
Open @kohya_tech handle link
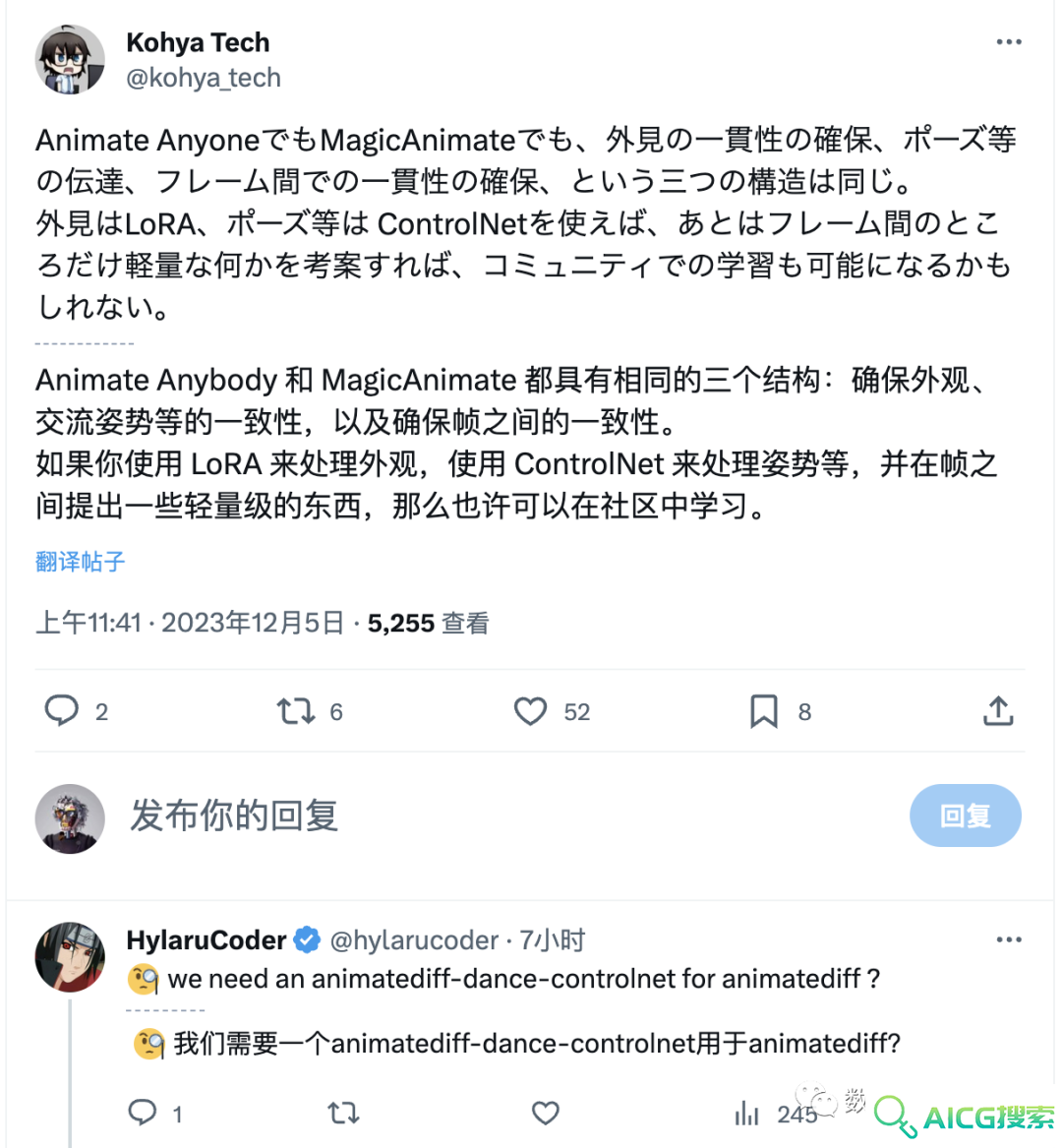coord(204,78)
